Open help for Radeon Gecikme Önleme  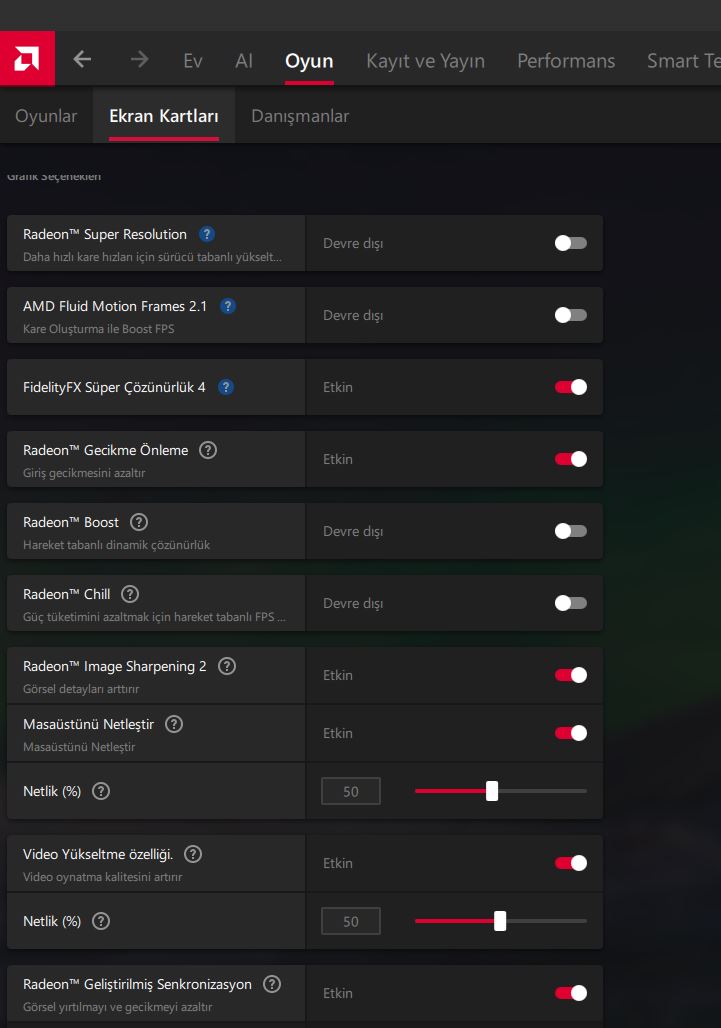click(208, 450)
